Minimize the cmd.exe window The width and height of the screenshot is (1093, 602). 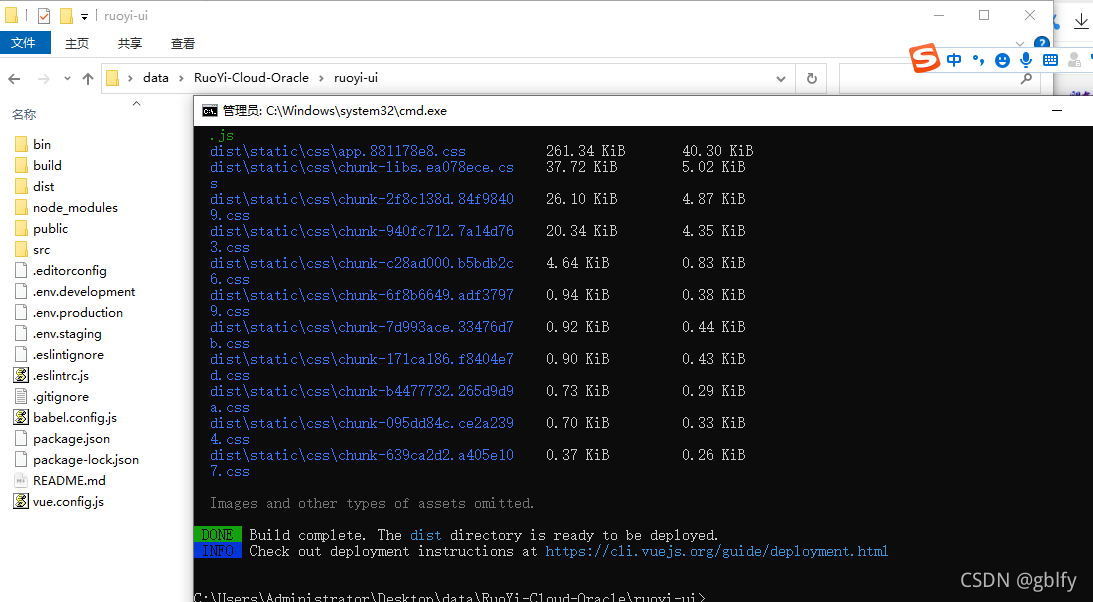click(x=1057, y=110)
